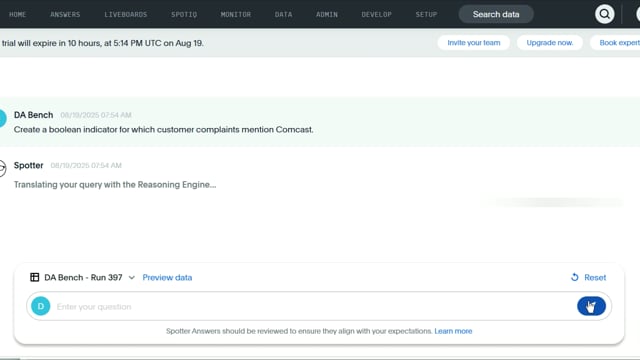Click the magnifier search icon in top bar

[x=604, y=14]
